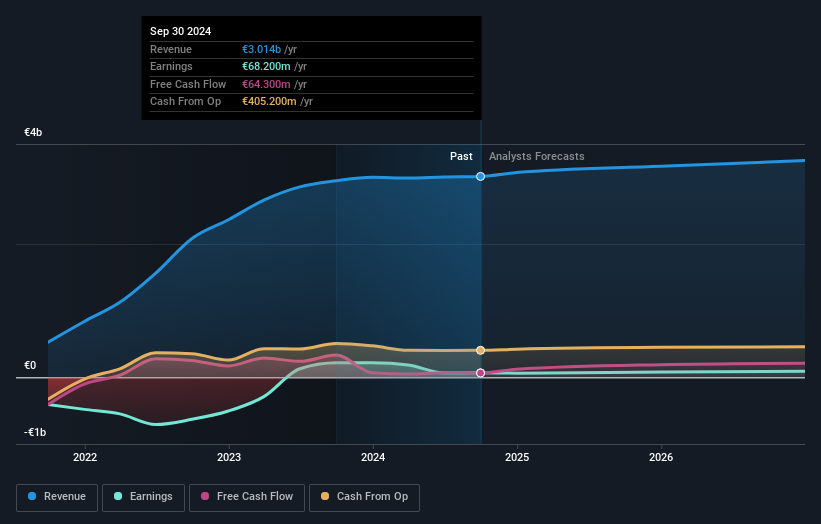Click the 2023 x-axis label
This screenshot has height=524, width=821.
pyautogui.click(x=229, y=457)
